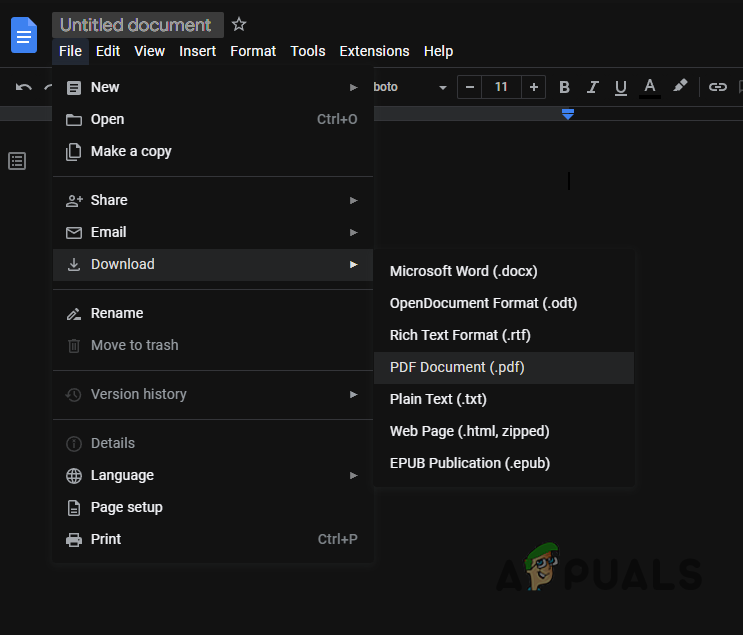The width and height of the screenshot is (743, 635).
Task: Click the Move to trash entry
Action: (x=213, y=345)
